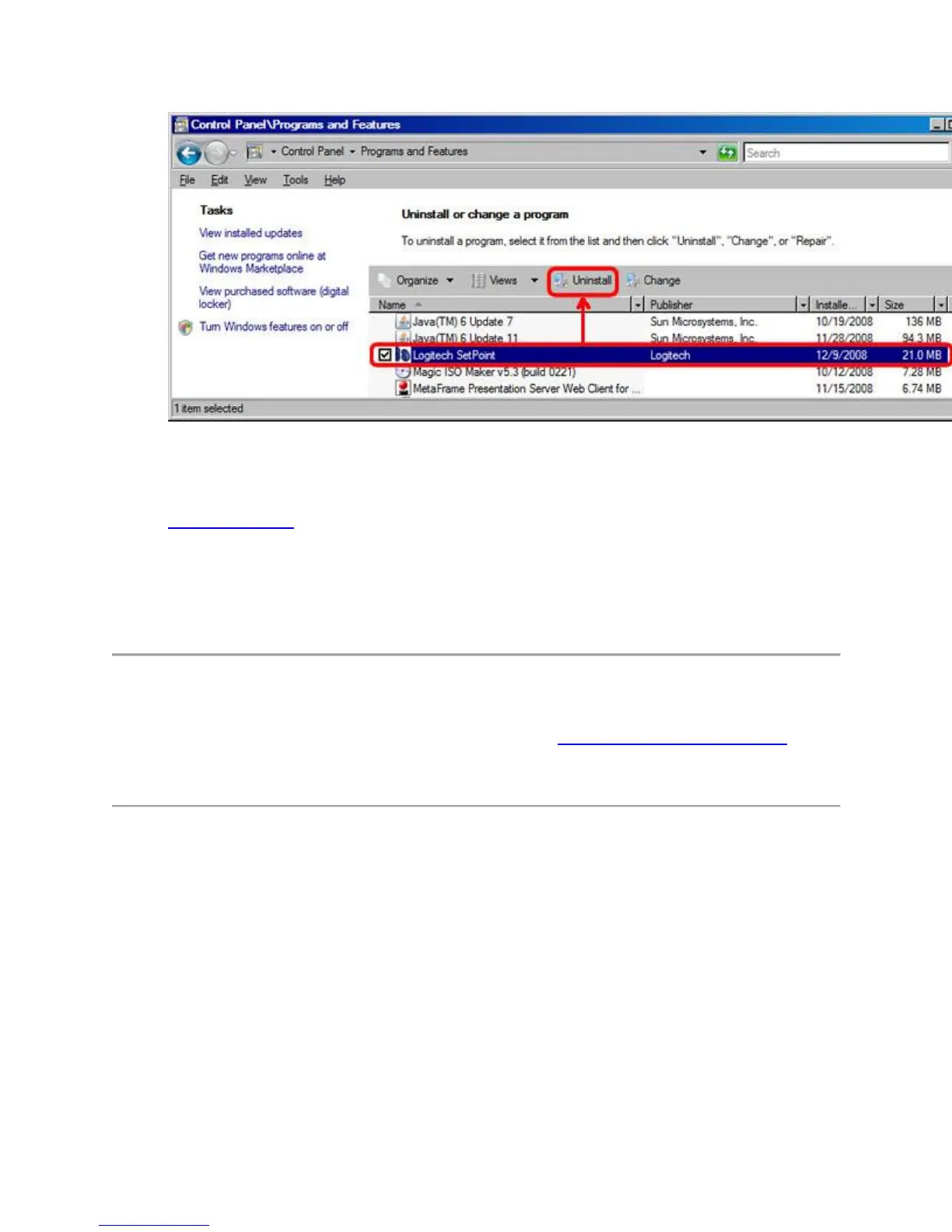
Task: Open Turn Windows features on or off
Action: point(274,327)
